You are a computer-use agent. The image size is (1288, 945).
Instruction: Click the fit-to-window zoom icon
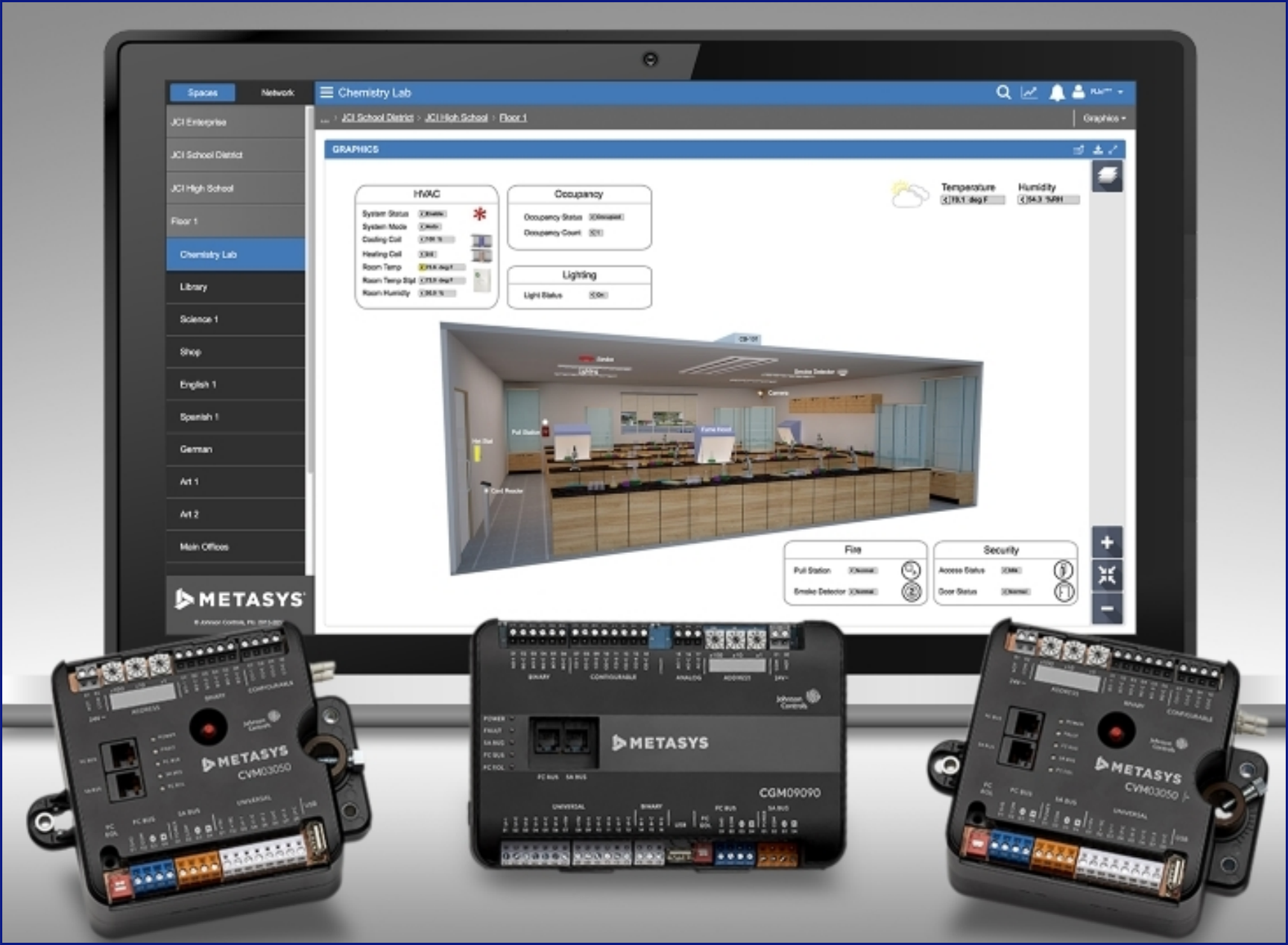(1107, 575)
